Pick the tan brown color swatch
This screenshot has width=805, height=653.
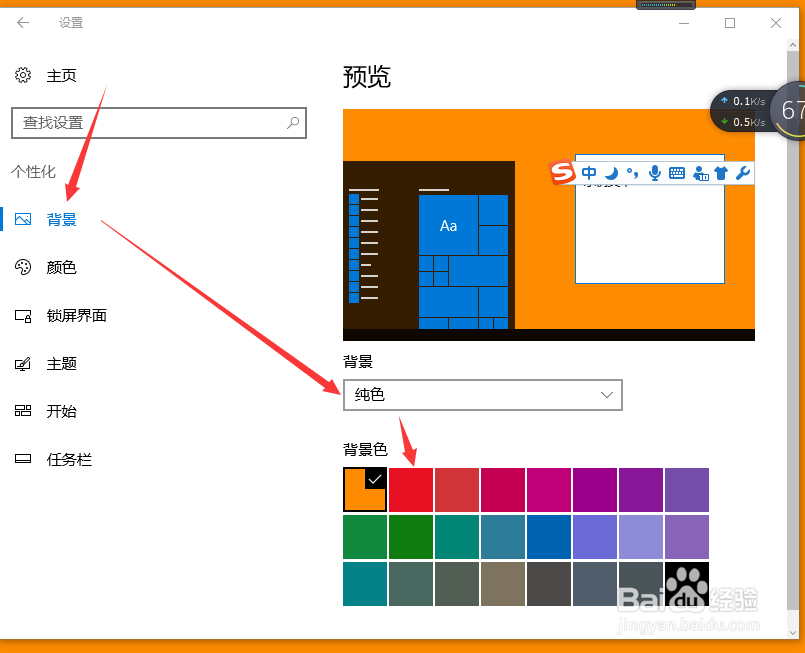pos(503,584)
